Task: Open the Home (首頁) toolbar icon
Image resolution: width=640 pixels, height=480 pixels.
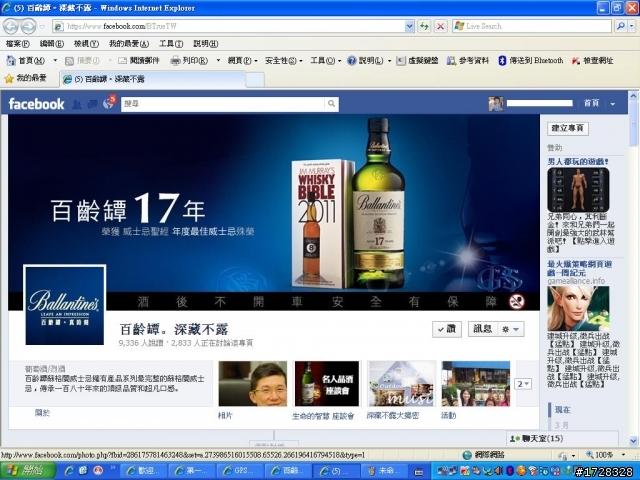Action: (x=11, y=61)
